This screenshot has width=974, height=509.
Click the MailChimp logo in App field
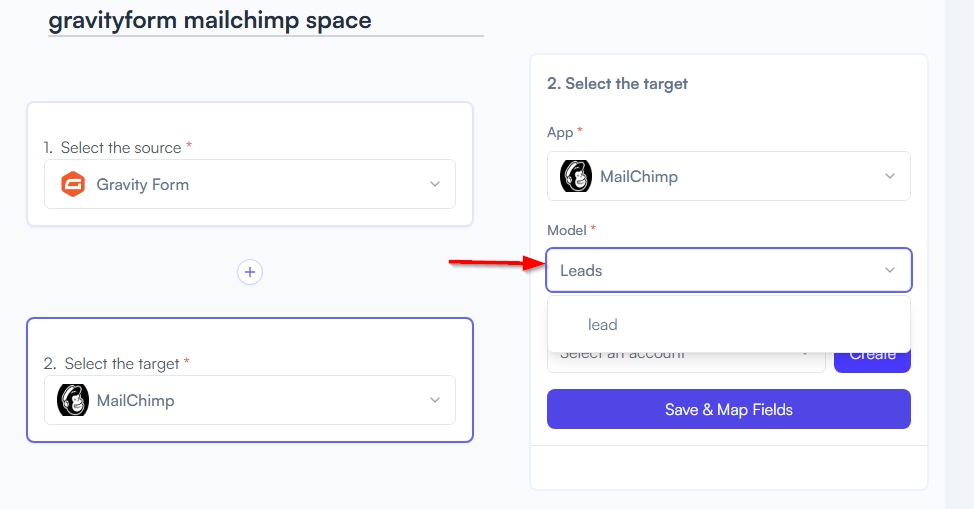576,176
